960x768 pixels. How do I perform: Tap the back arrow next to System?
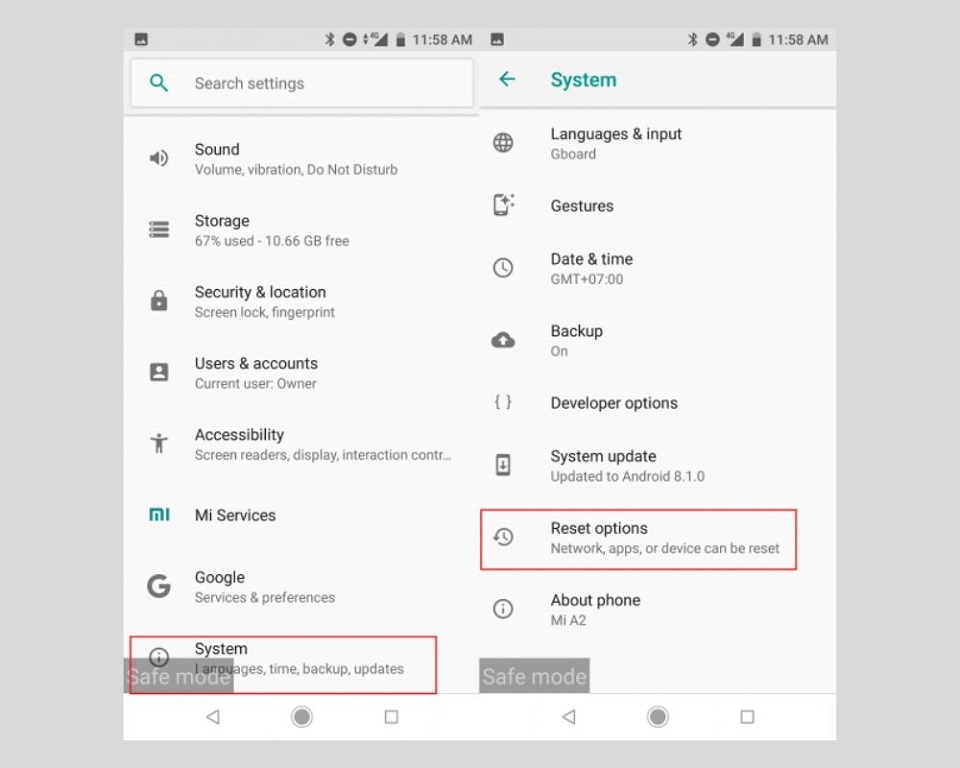[507, 79]
